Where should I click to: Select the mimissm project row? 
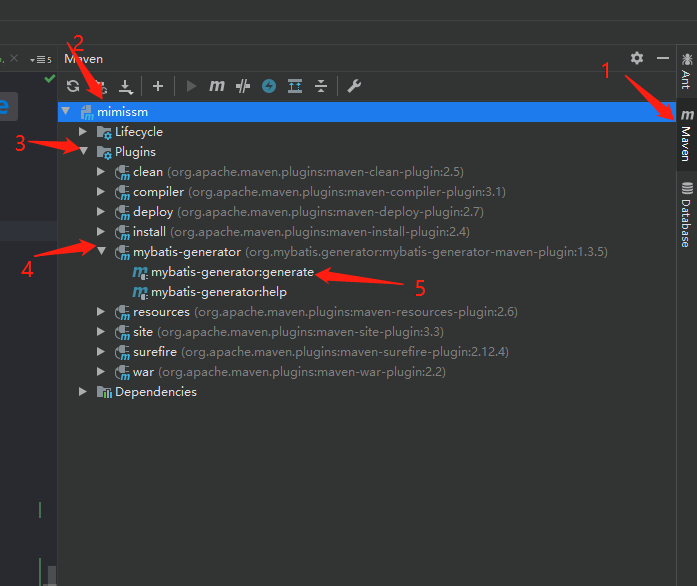367,112
